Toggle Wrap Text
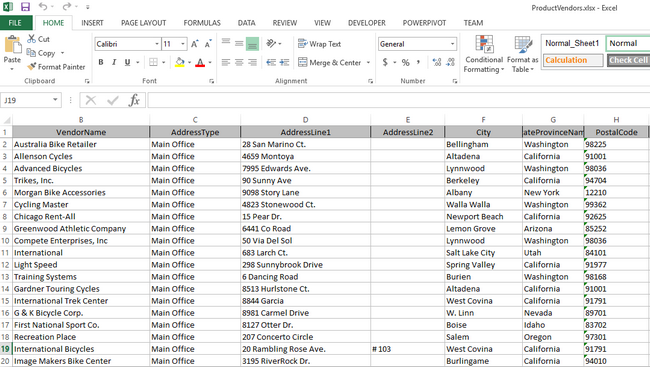This screenshot has width=650, height=367. click(319, 44)
